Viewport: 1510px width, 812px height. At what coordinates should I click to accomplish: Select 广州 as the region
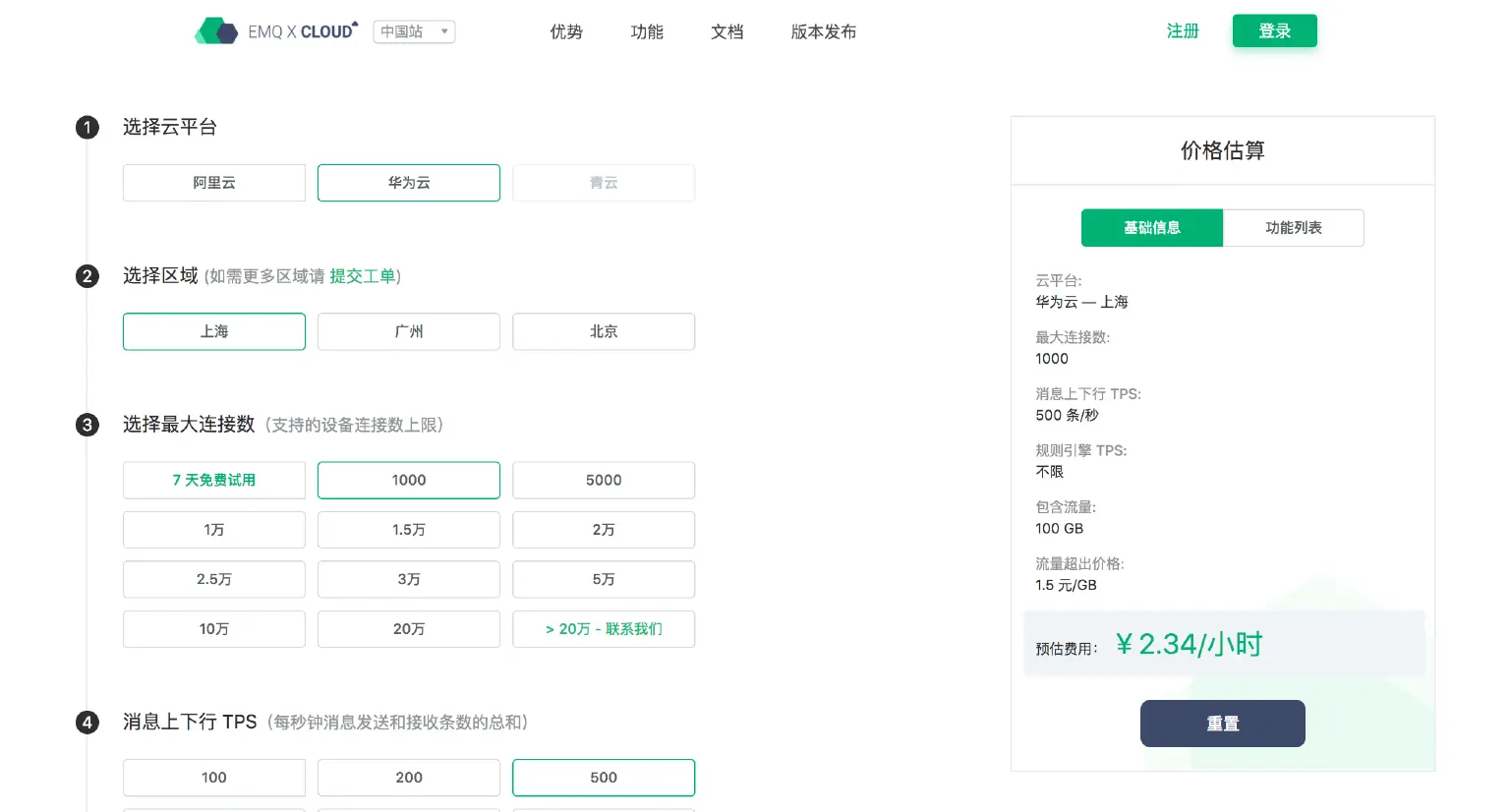(408, 331)
